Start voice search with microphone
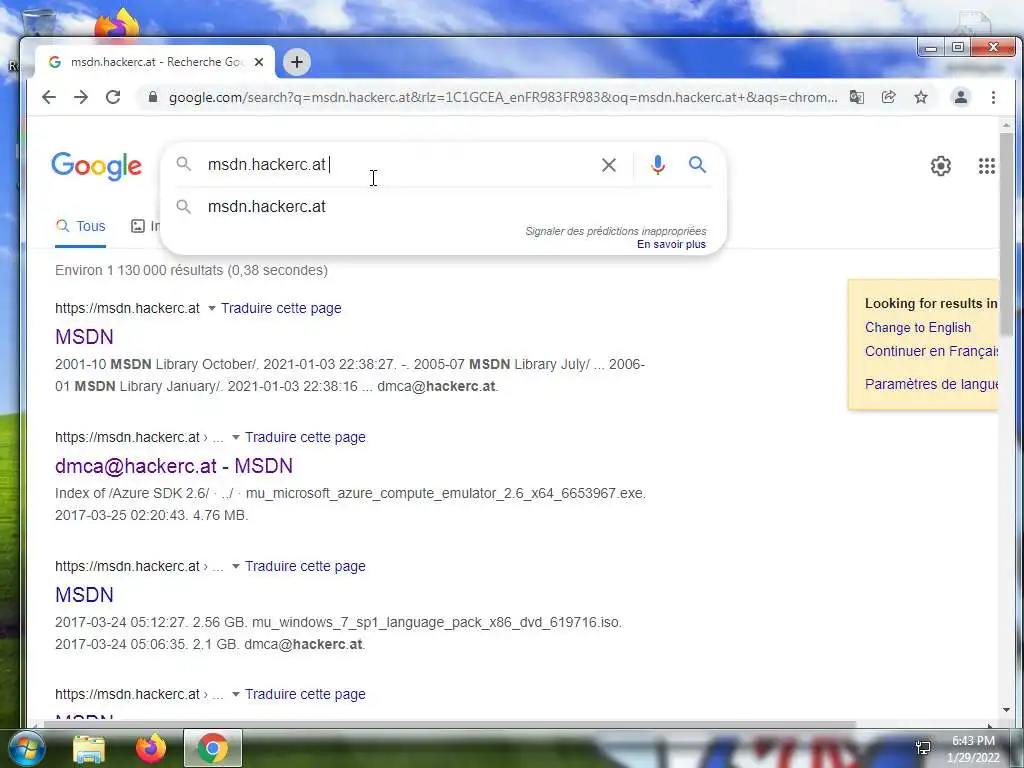1024x768 pixels. [x=658, y=165]
